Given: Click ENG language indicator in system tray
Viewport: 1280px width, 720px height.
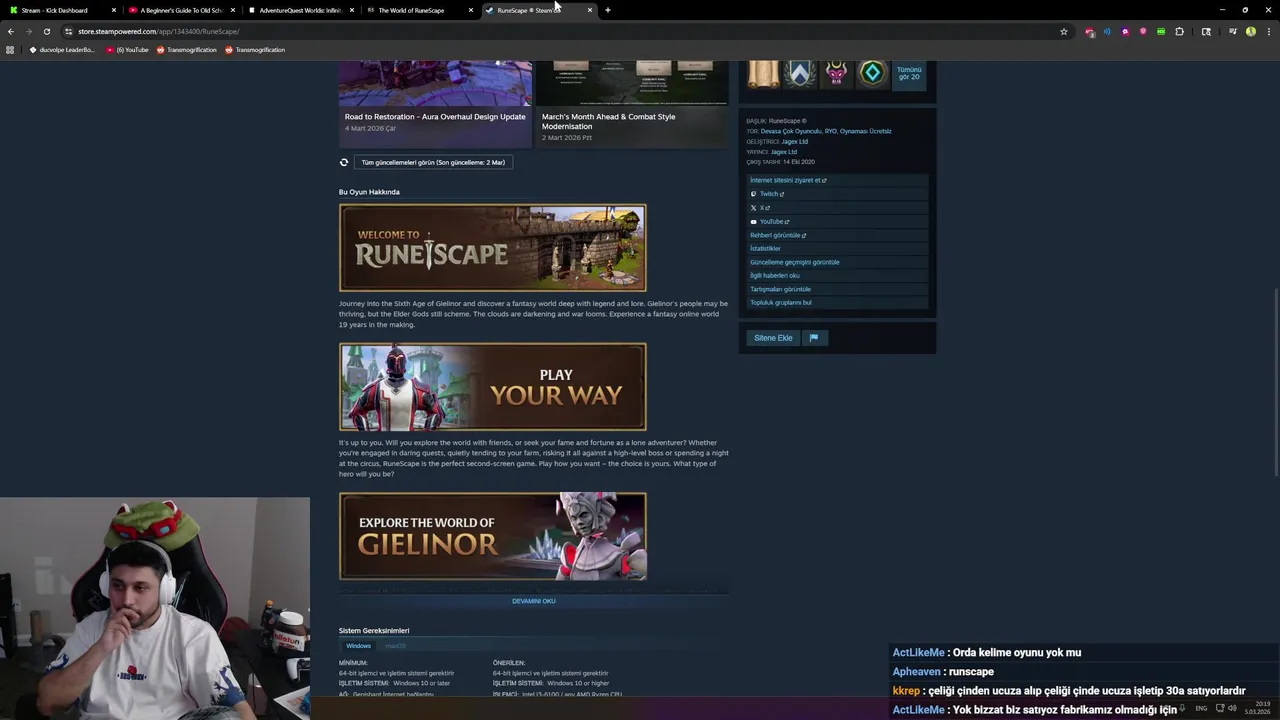Looking at the screenshot, I should tap(1201, 708).
